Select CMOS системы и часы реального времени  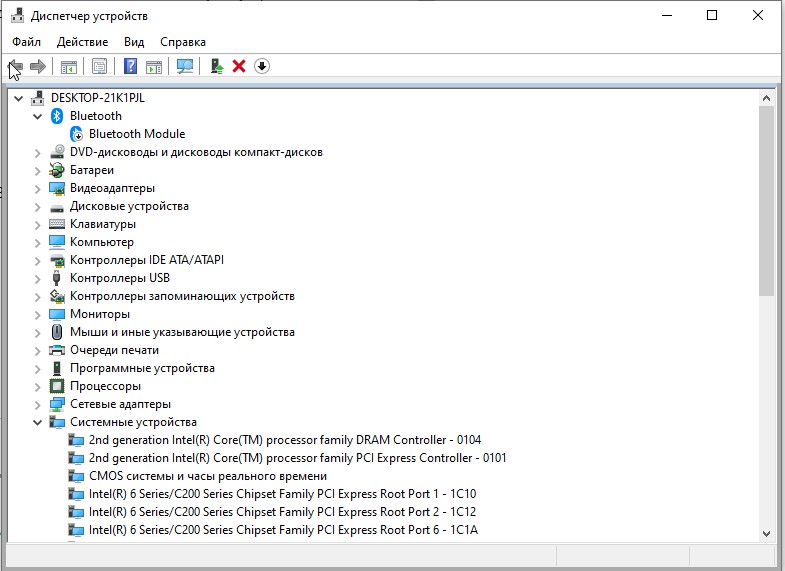tap(208, 476)
